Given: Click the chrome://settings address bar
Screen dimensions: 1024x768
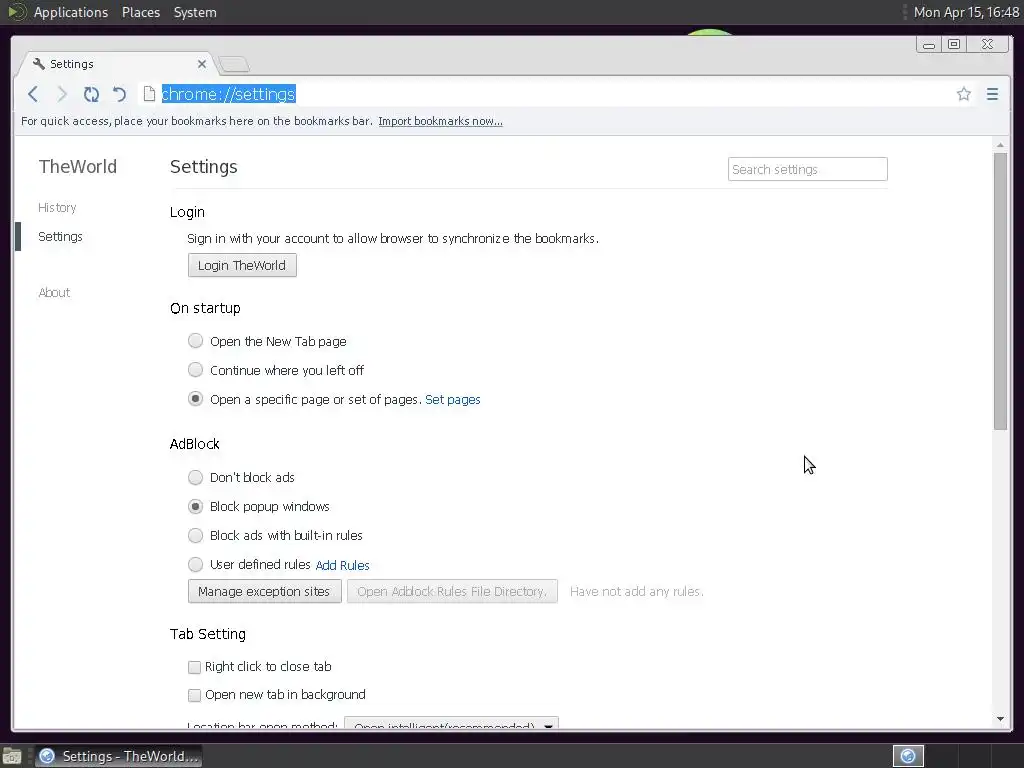Looking at the screenshot, I should pos(549,94).
